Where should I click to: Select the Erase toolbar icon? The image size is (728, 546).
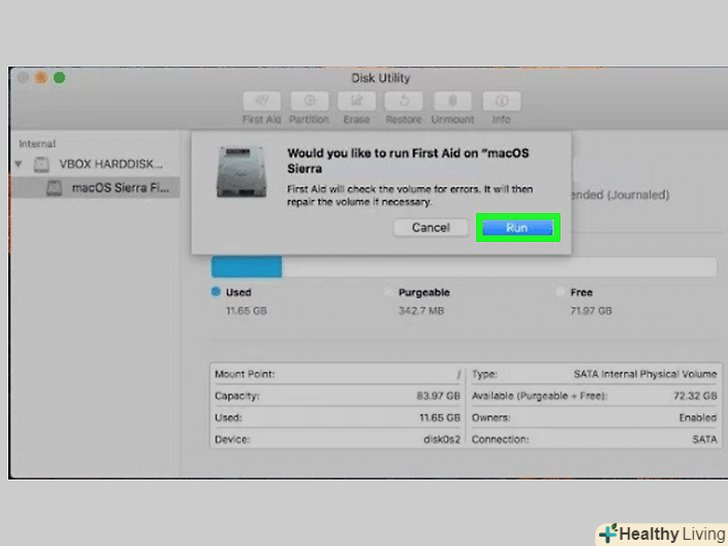[x=357, y=101]
